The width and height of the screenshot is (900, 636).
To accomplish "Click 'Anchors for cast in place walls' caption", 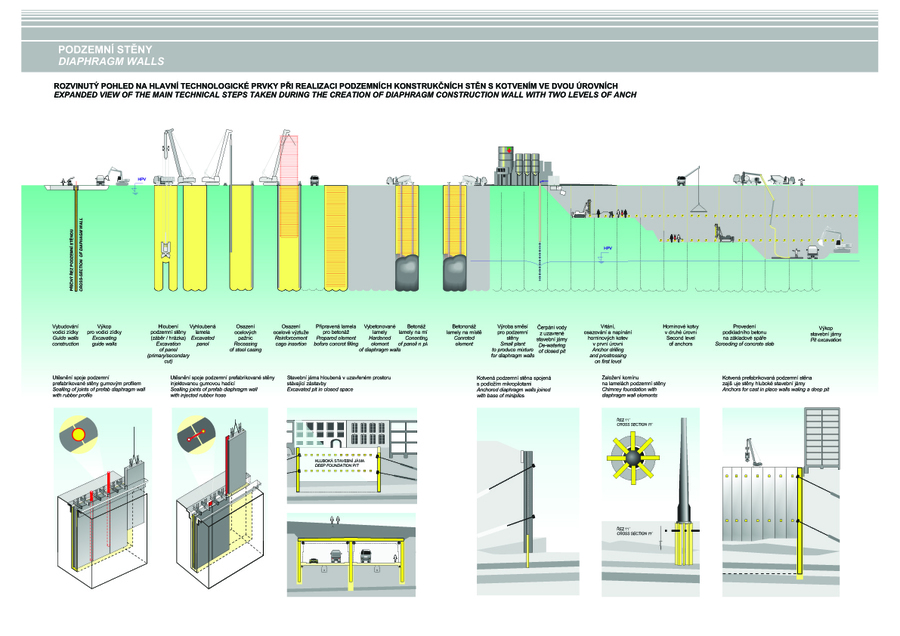I will pyautogui.click(x=776, y=389).
